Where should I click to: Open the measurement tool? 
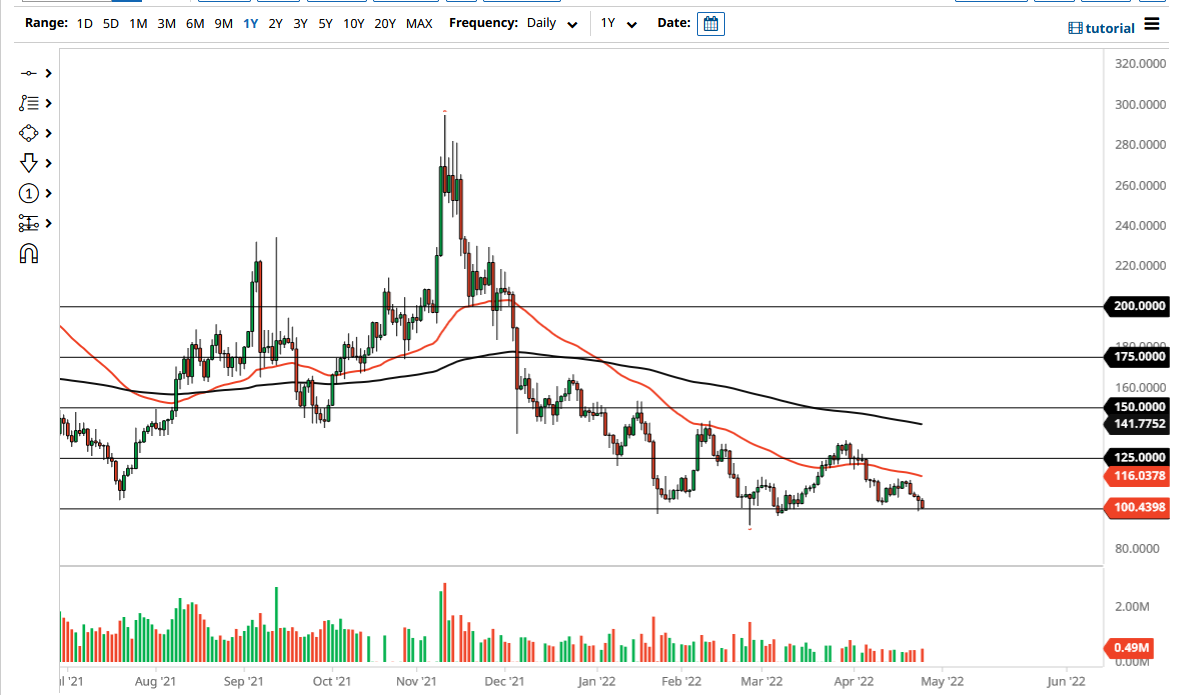click(30, 223)
